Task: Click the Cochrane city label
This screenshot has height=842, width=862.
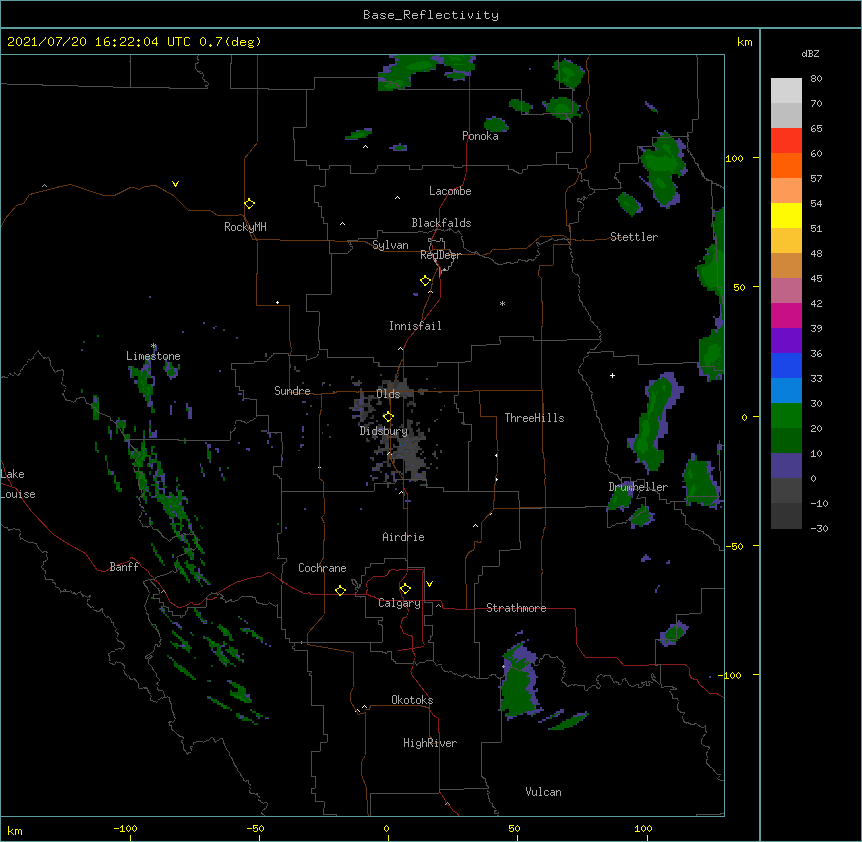Action: (322, 568)
